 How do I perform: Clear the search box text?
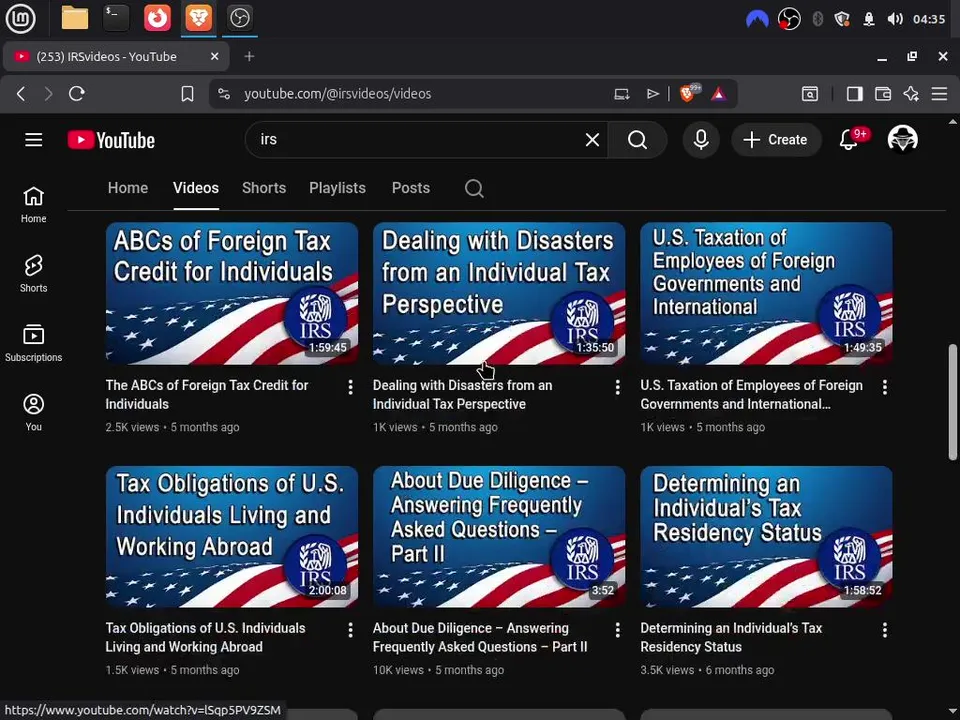coord(592,140)
